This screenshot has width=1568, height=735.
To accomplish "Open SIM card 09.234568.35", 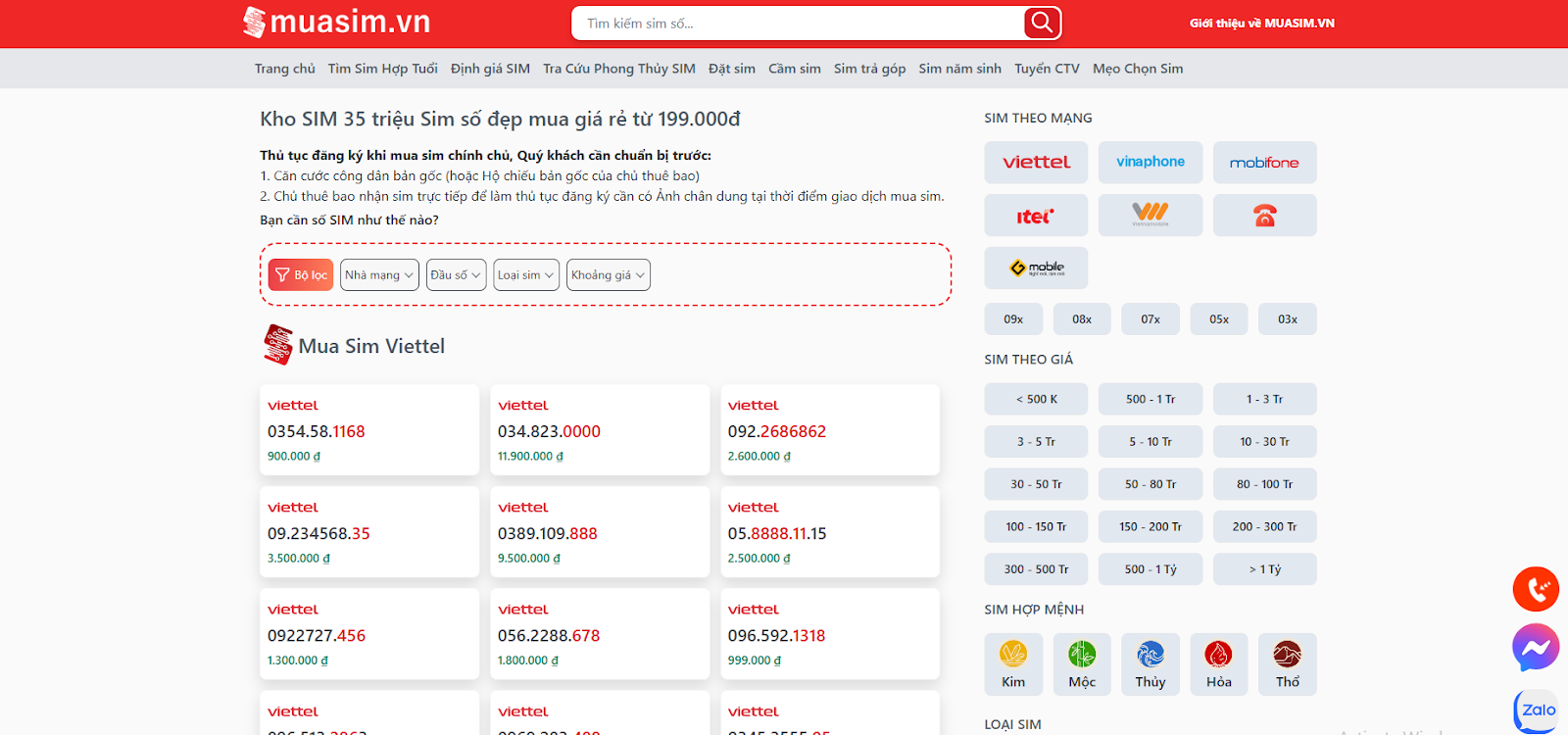I will coord(369,532).
